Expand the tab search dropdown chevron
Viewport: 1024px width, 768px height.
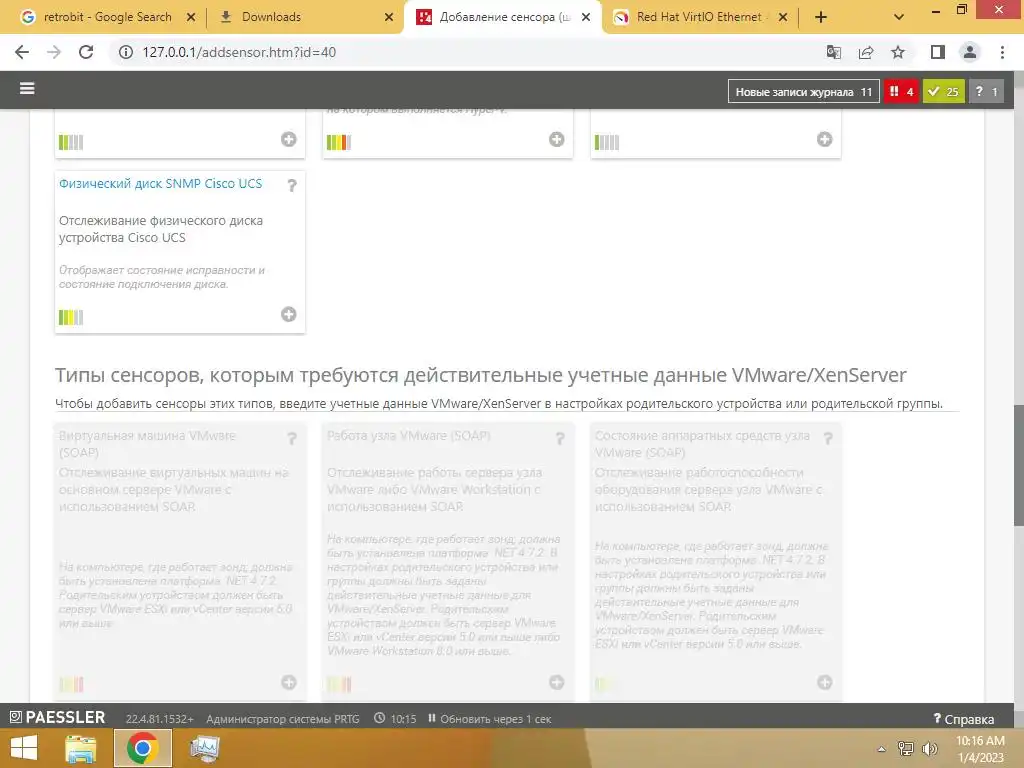point(899,17)
